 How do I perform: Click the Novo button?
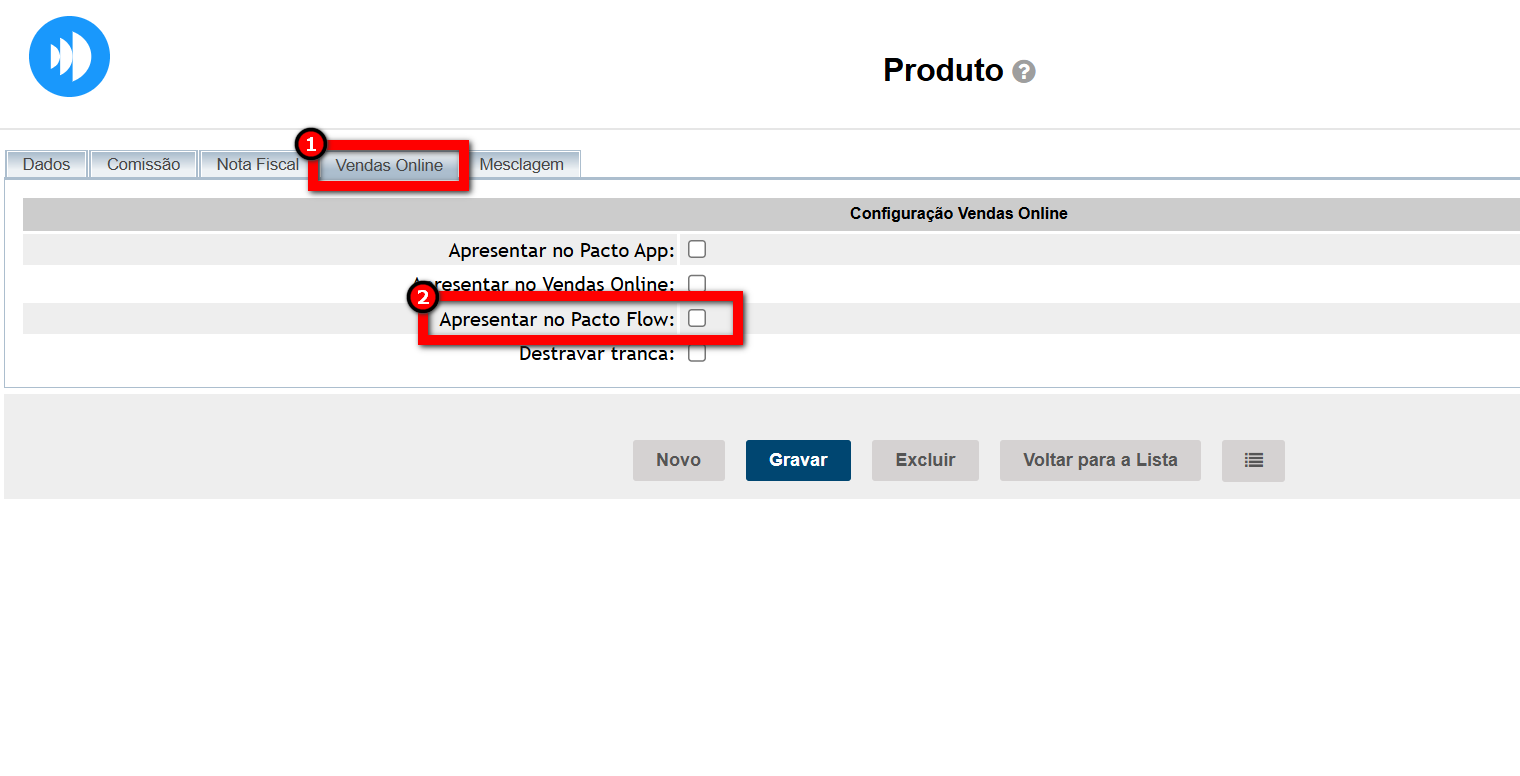pos(678,460)
